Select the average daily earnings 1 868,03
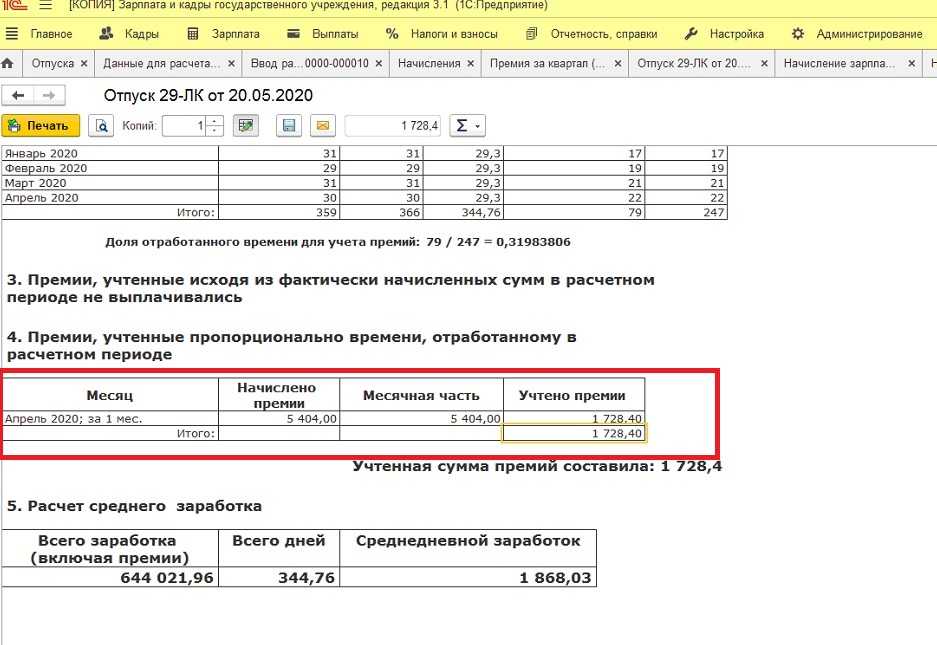The image size is (937, 645). 468,577
